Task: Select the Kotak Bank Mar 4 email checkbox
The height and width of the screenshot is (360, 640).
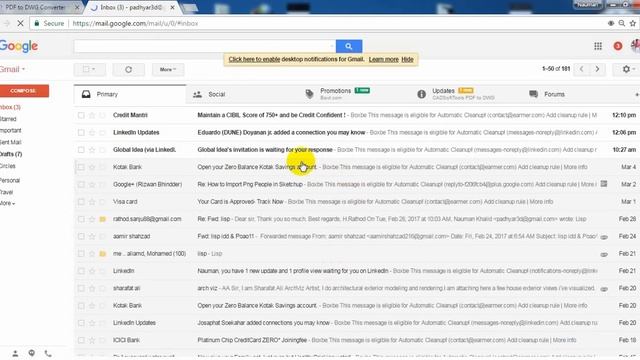Action: [x=81, y=167]
